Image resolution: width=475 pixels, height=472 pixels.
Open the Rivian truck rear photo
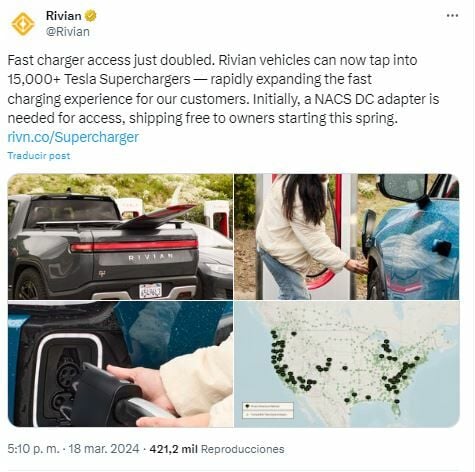coord(120,236)
